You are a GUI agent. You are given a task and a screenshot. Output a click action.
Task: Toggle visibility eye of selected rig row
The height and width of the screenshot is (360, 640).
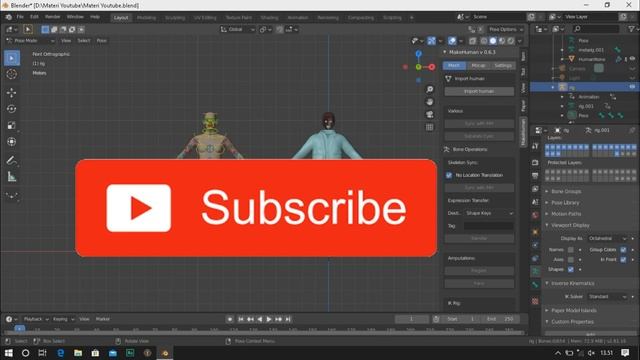(632, 87)
